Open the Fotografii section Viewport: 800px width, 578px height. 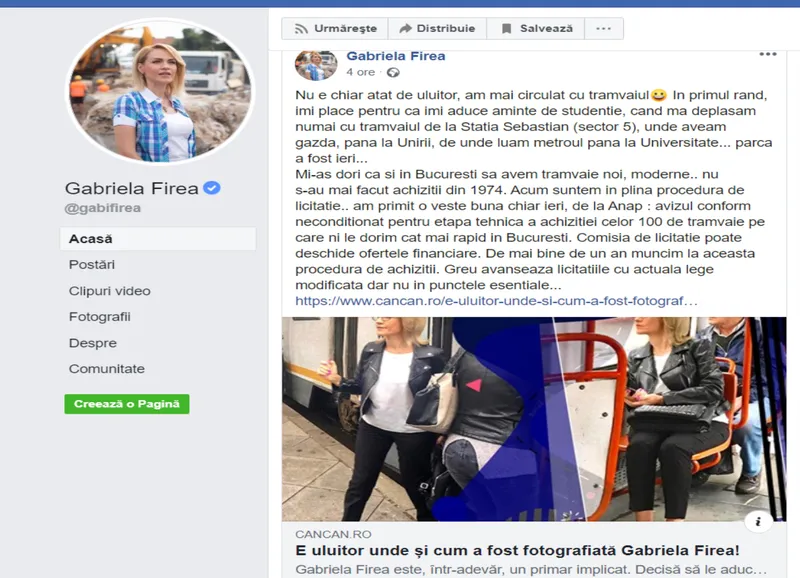click(99, 317)
